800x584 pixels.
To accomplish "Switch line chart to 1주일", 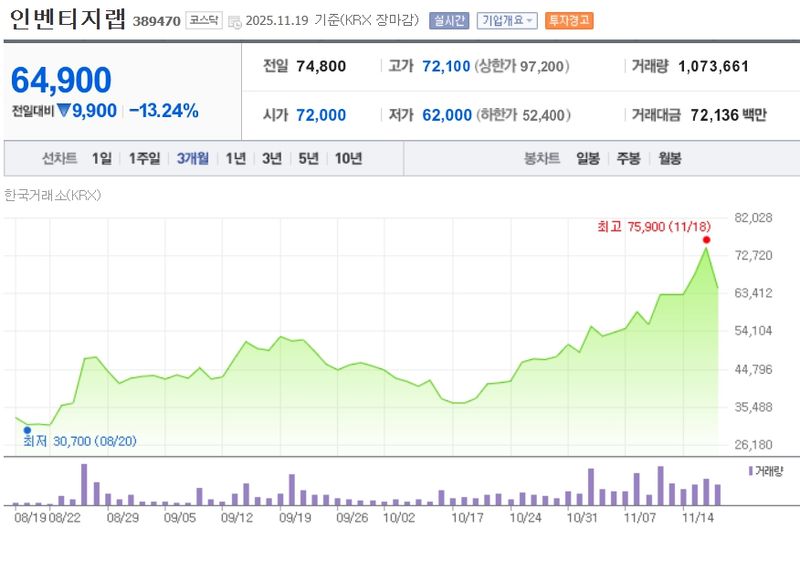I will [144, 158].
